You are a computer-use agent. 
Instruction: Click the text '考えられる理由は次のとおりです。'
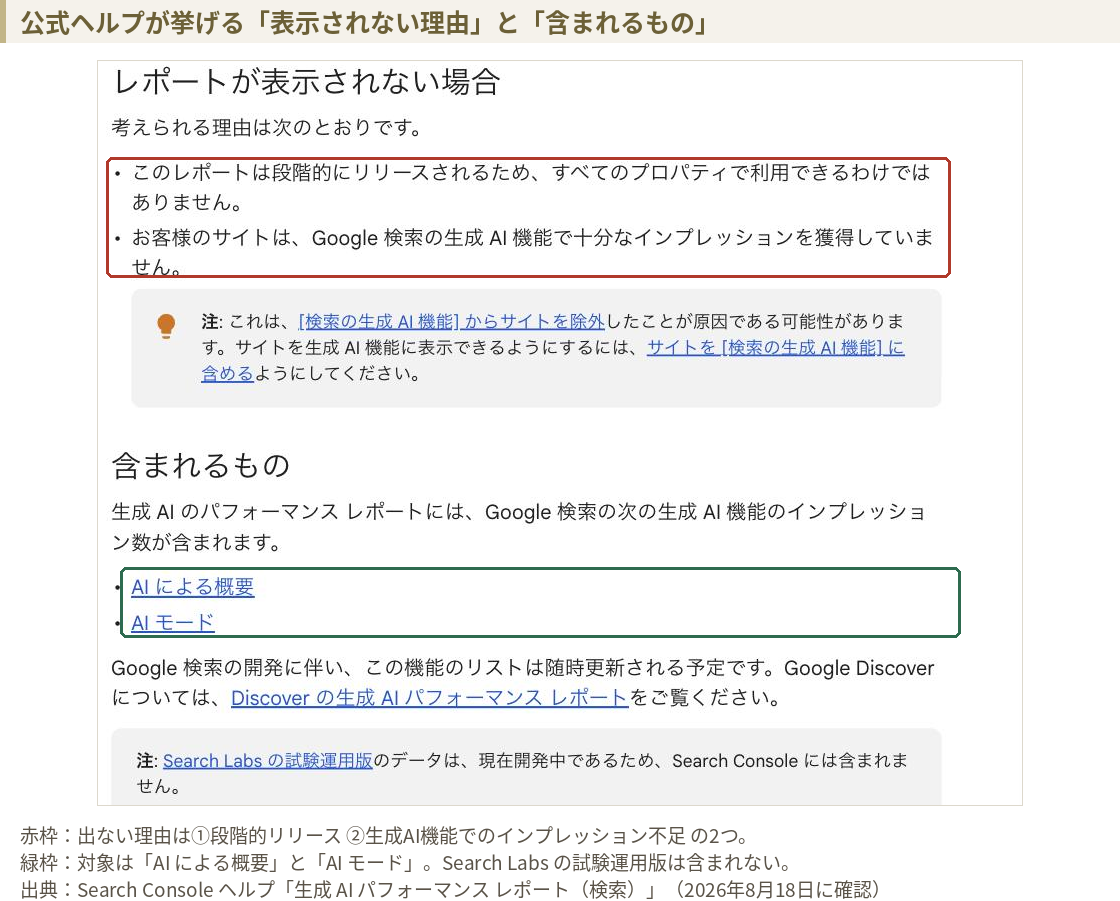coord(267,128)
